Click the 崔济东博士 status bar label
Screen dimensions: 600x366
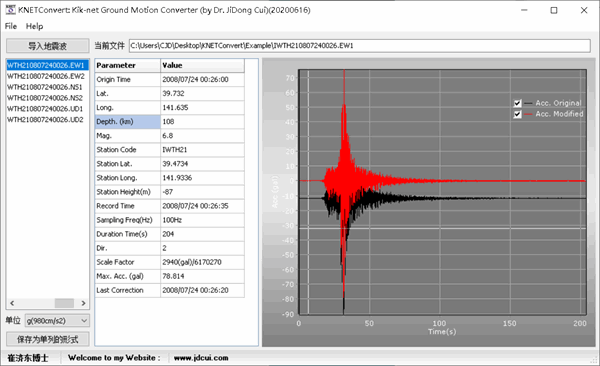point(28,358)
